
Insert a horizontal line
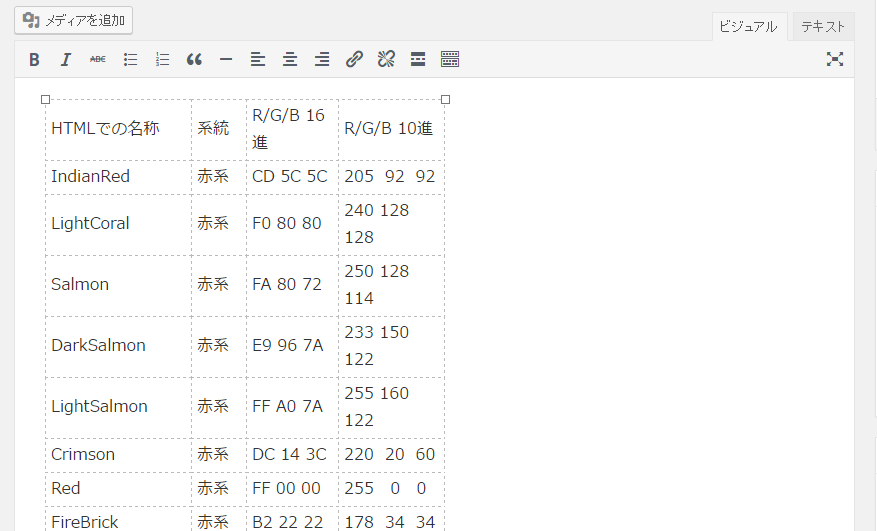pos(226,60)
